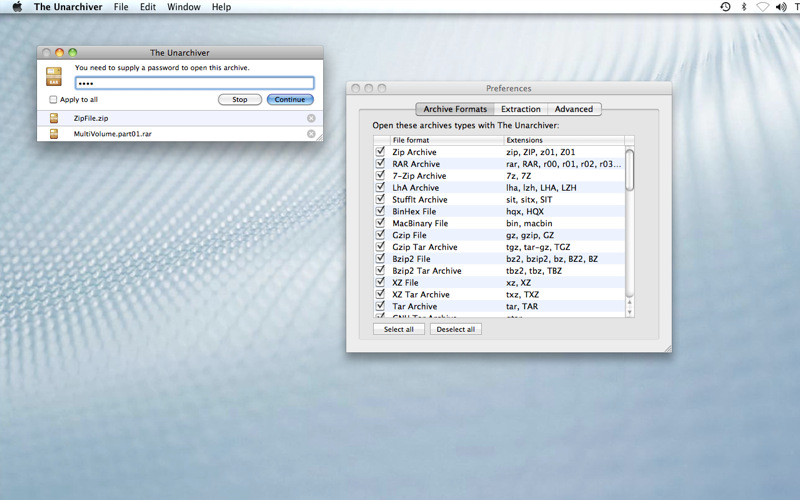The width and height of the screenshot is (800, 500).
Task: Enable the Apply to all checkbox
Action: coord(53,99)
